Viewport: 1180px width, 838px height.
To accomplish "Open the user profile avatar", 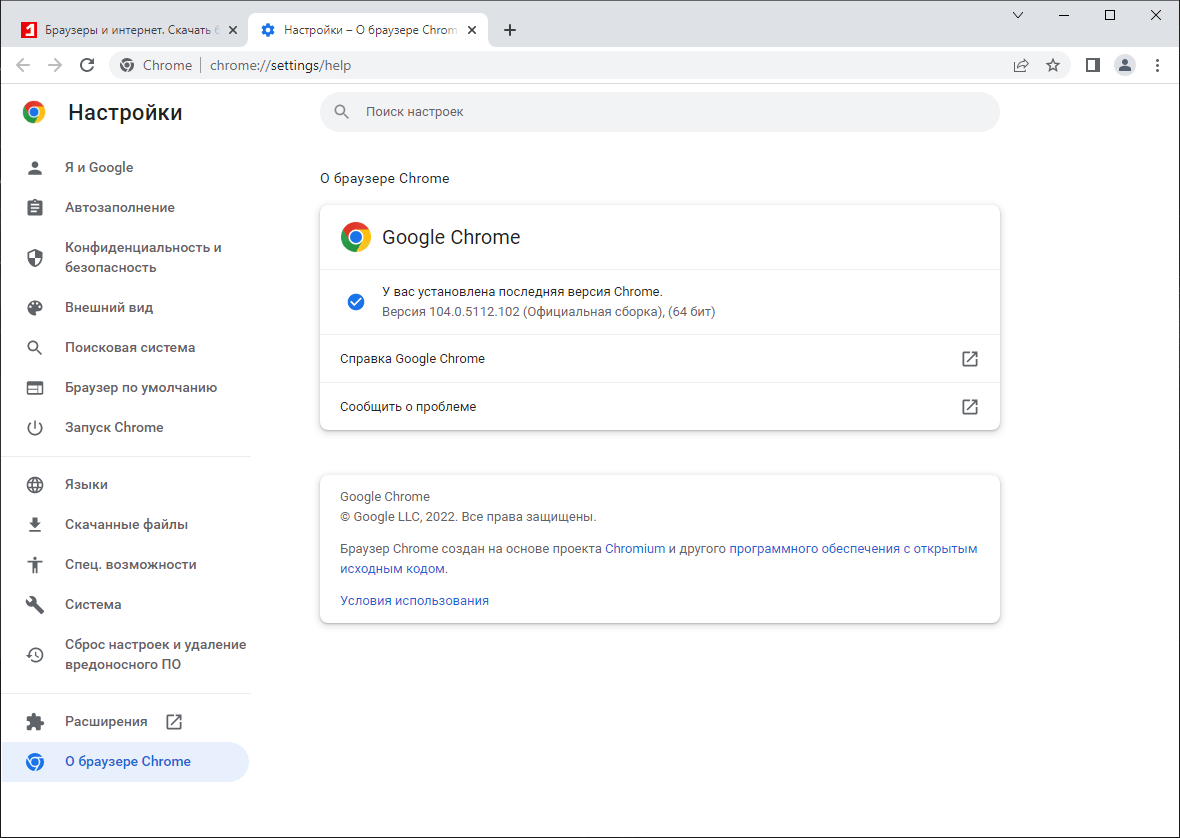I will [x=1125, y=65].
